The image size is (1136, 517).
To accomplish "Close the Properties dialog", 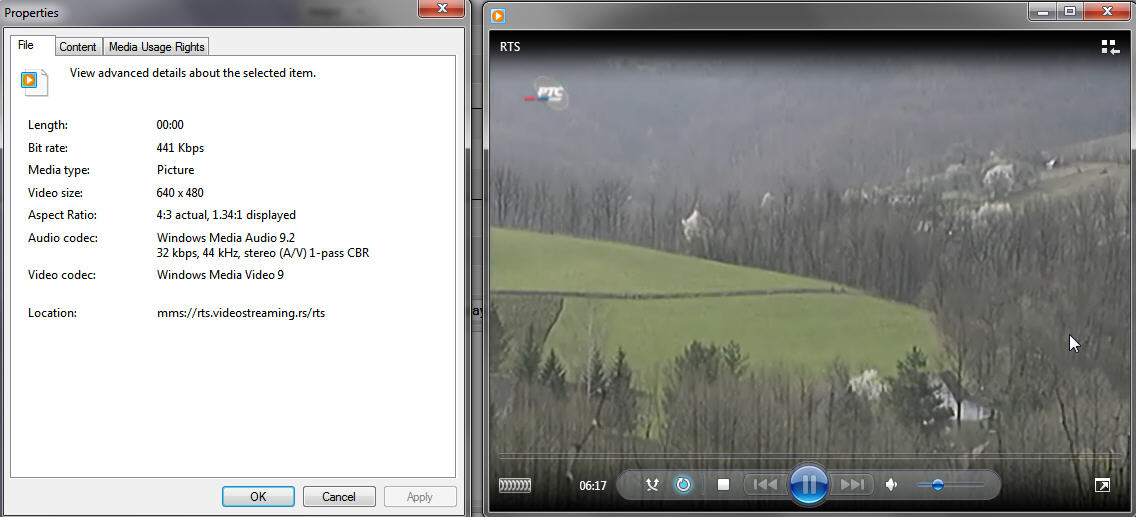I will pos(441,11).
